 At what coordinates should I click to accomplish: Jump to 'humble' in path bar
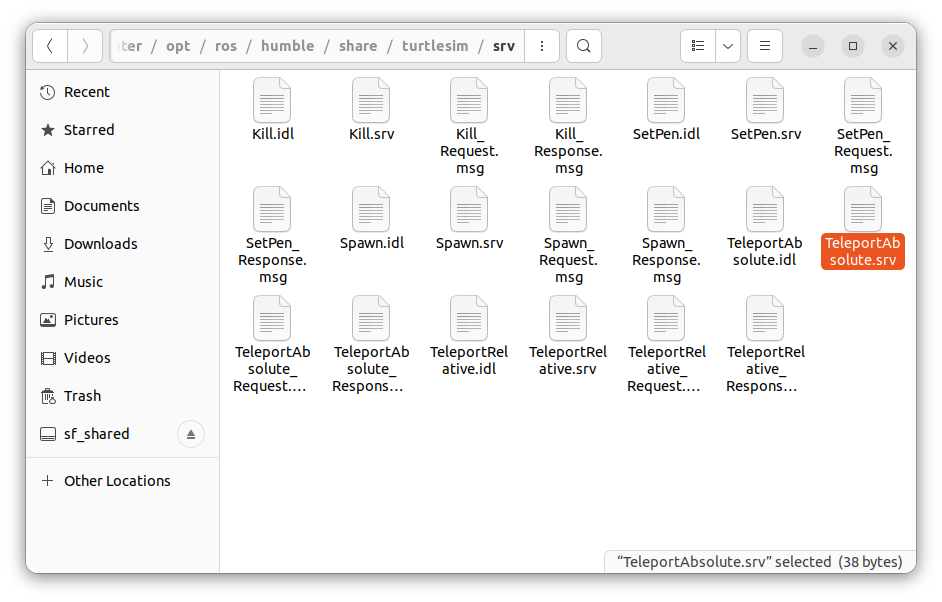(x=288, y=46)
